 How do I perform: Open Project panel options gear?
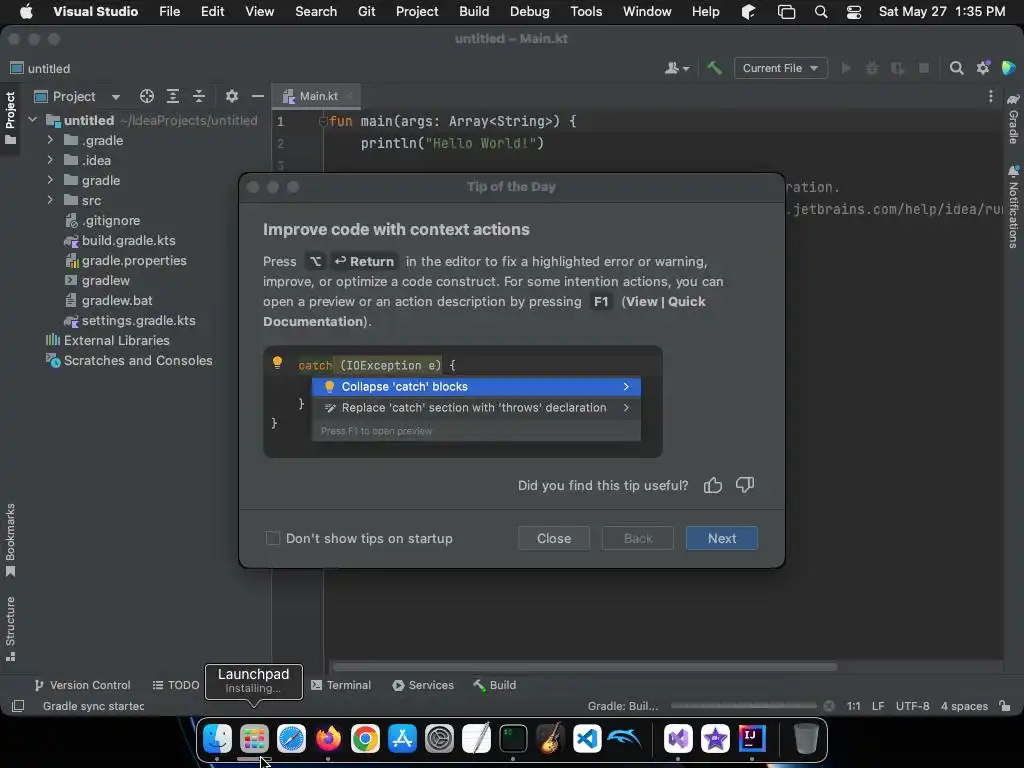(232, 97)
